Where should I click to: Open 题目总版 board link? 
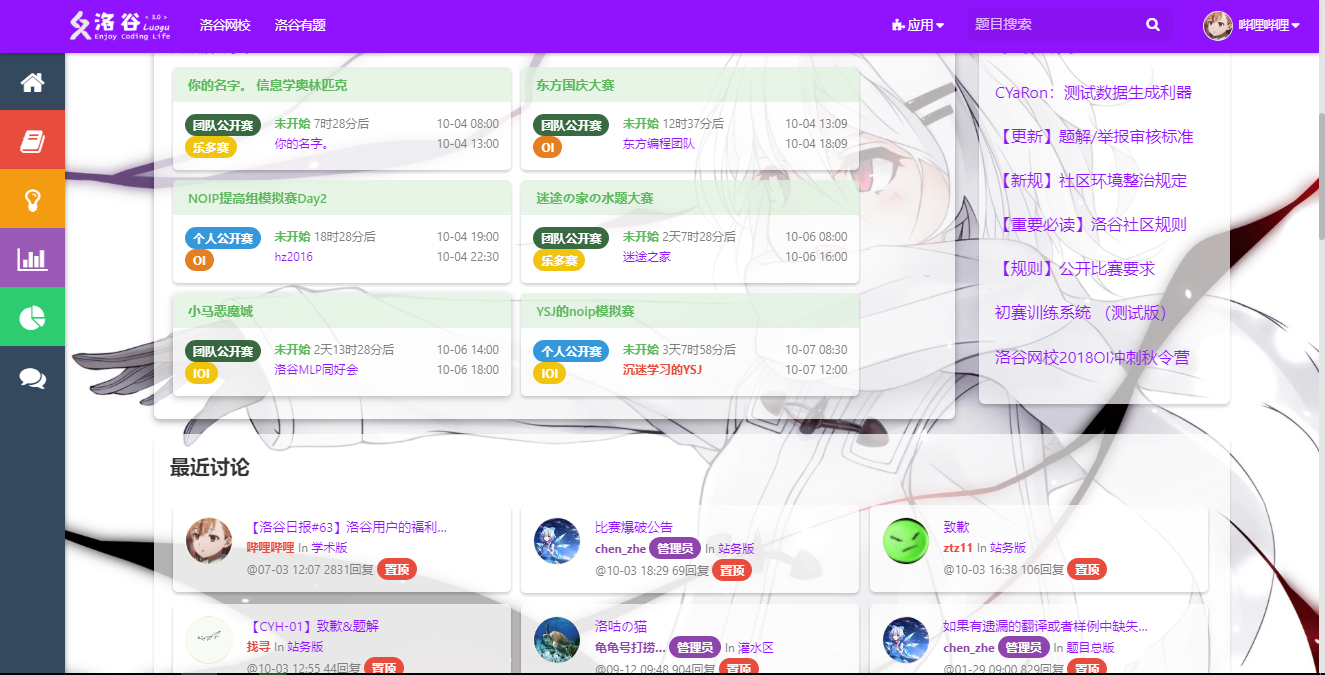(x=1090, y=647)
